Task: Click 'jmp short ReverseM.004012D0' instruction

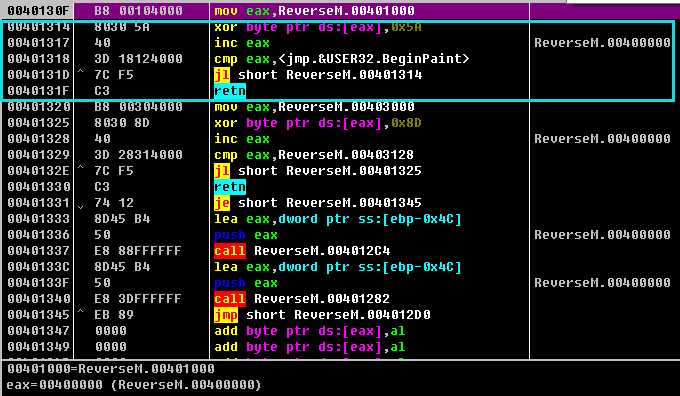Action: tap(323, 315)
